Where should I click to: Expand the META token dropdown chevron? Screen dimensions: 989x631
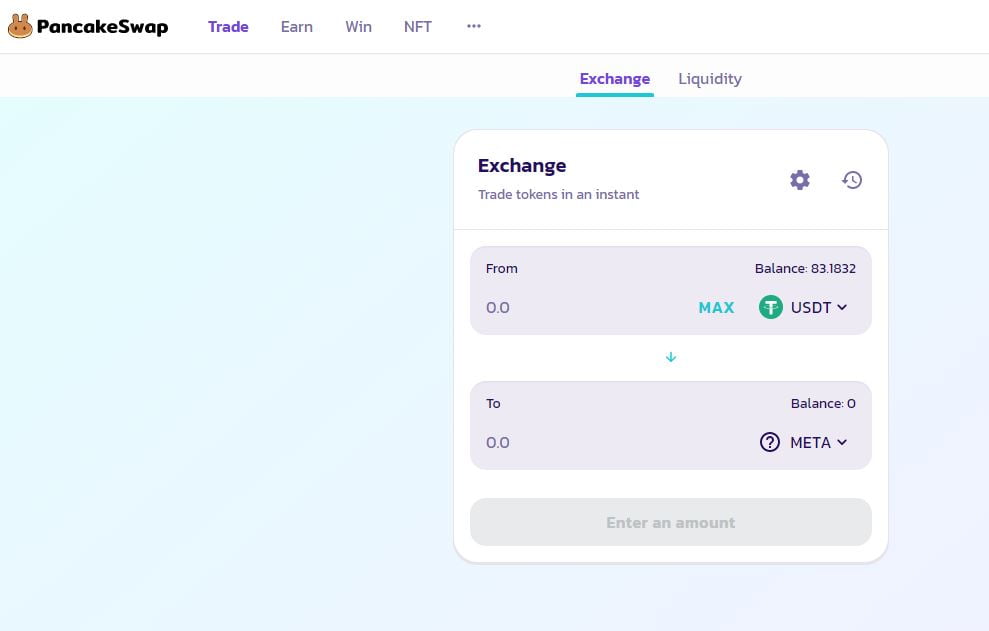[x=842, y=442]
